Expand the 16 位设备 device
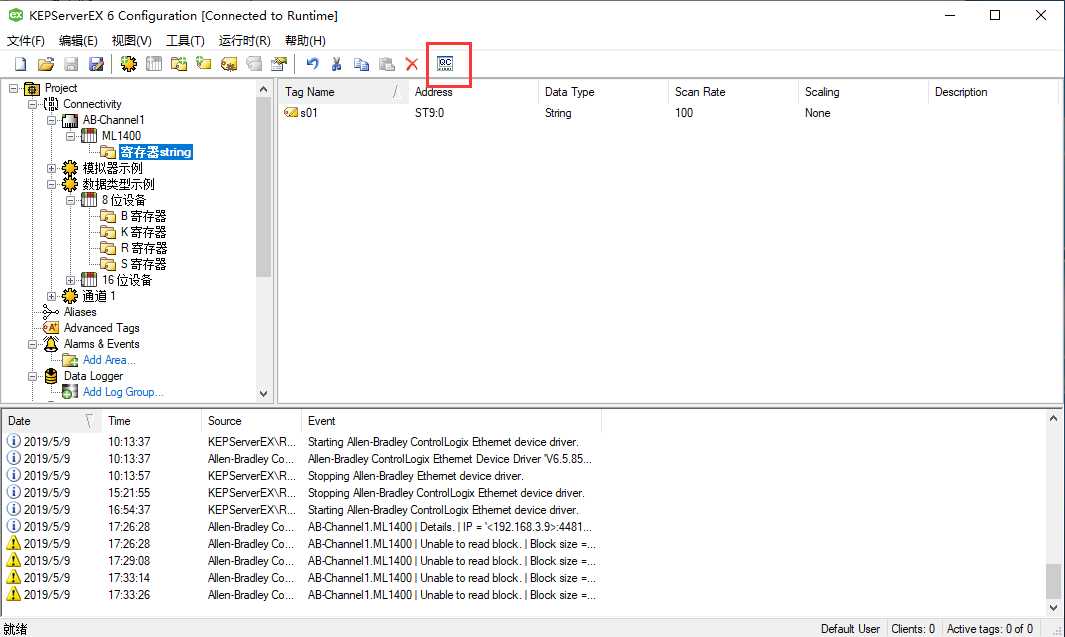Screen dimensions: 1065x637 70,280
